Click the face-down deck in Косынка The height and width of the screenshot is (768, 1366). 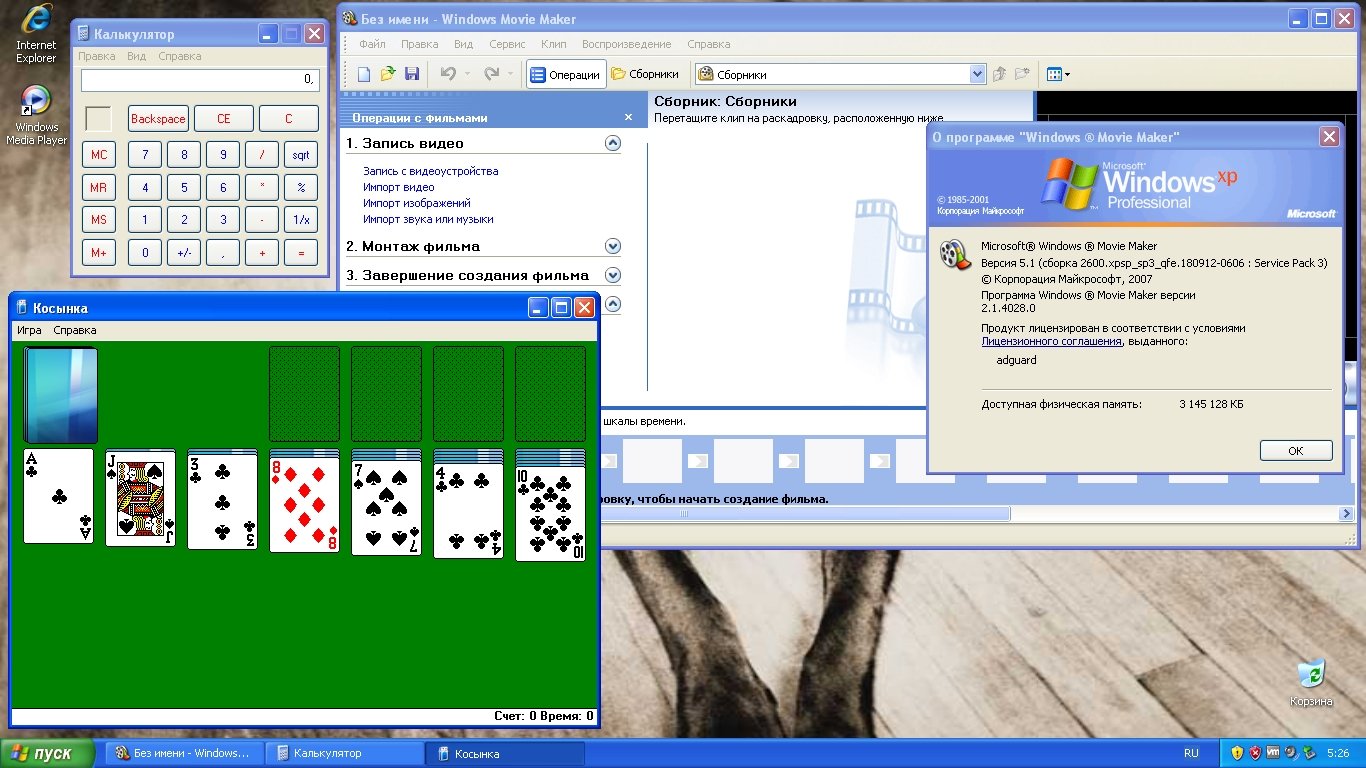click(x=60, y=395)
